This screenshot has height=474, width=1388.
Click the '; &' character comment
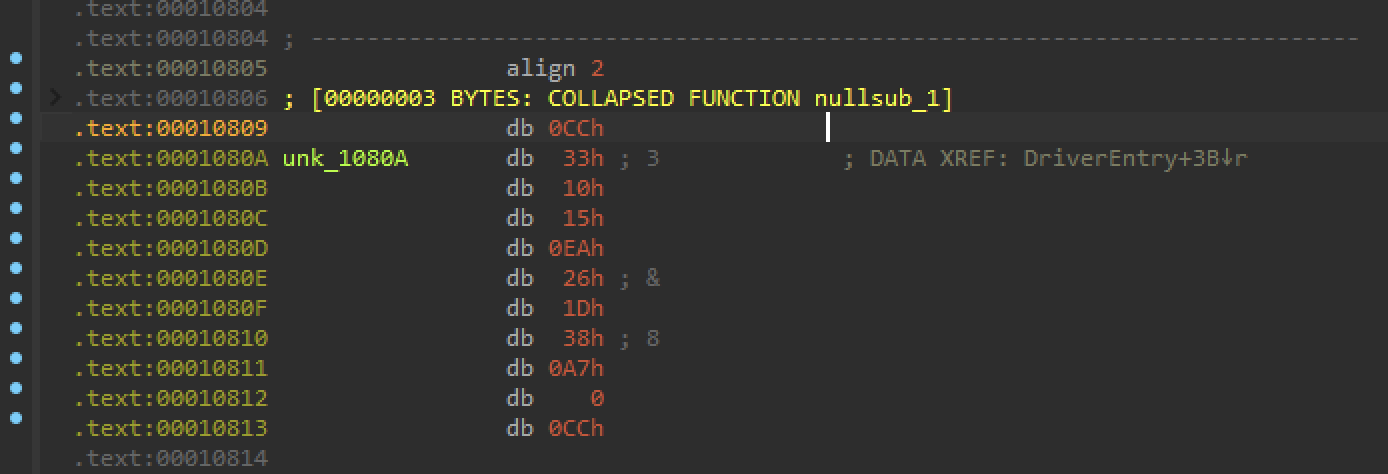click(x=639, y=278)
